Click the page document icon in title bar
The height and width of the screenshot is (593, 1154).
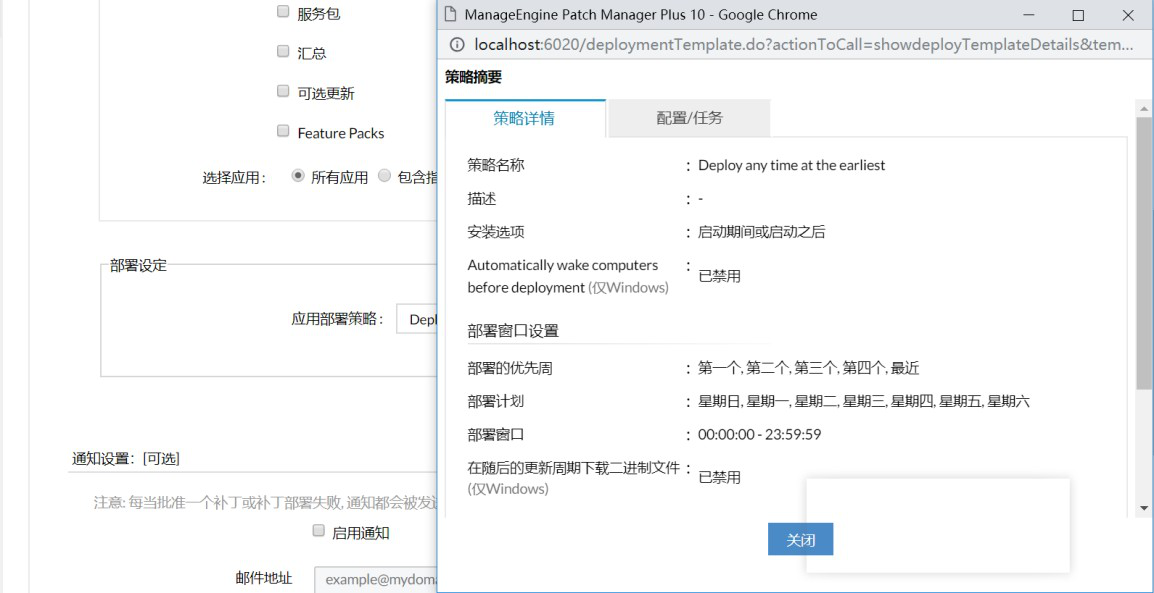(451, 15)
